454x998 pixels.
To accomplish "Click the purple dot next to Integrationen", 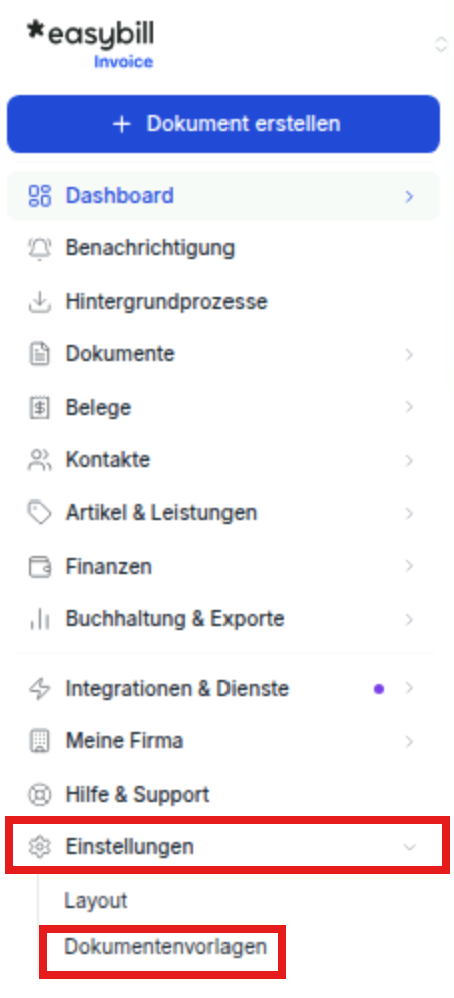I will pyautogui.click(x=379, y=689).
